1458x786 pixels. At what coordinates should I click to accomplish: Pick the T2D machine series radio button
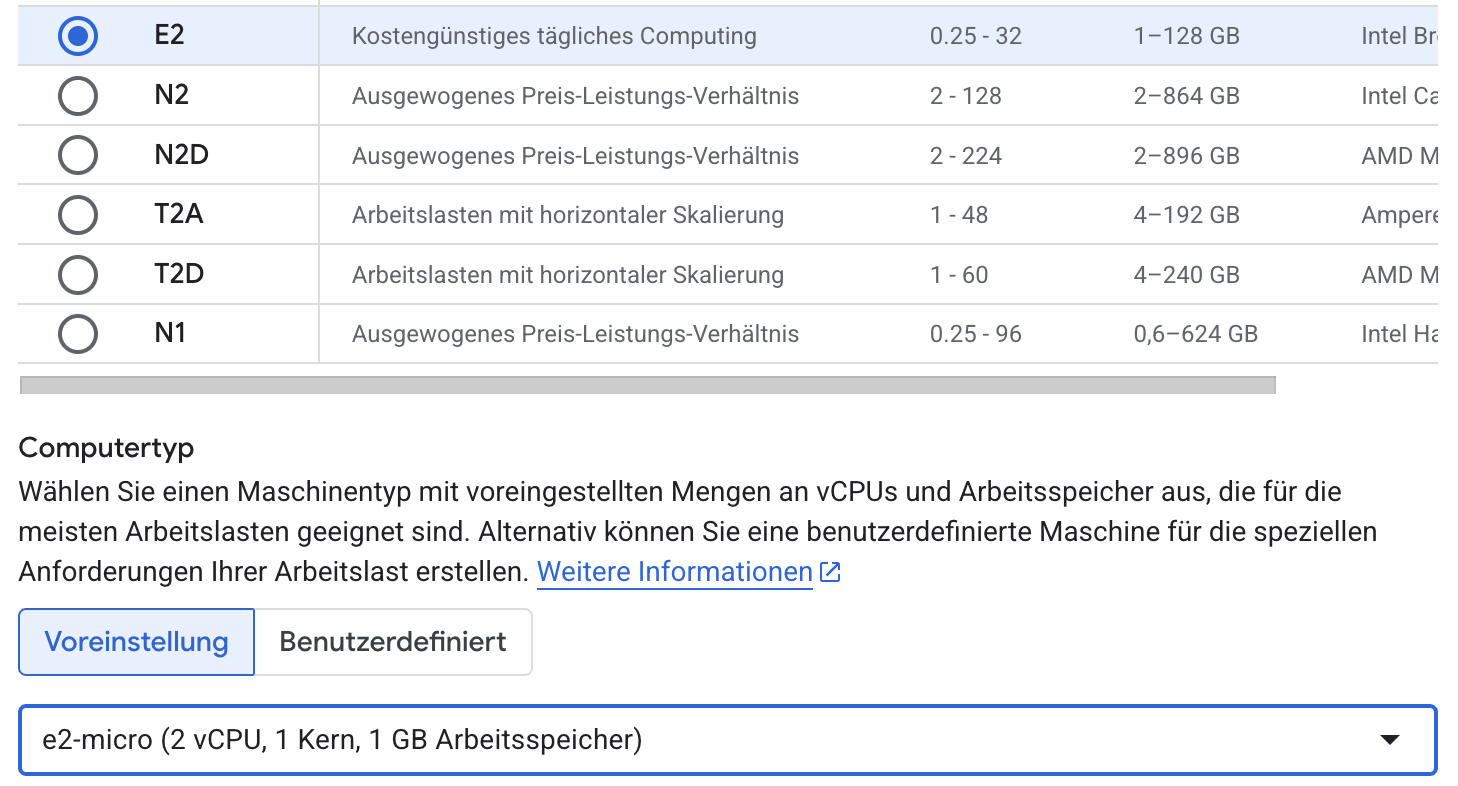click(78, 275)
